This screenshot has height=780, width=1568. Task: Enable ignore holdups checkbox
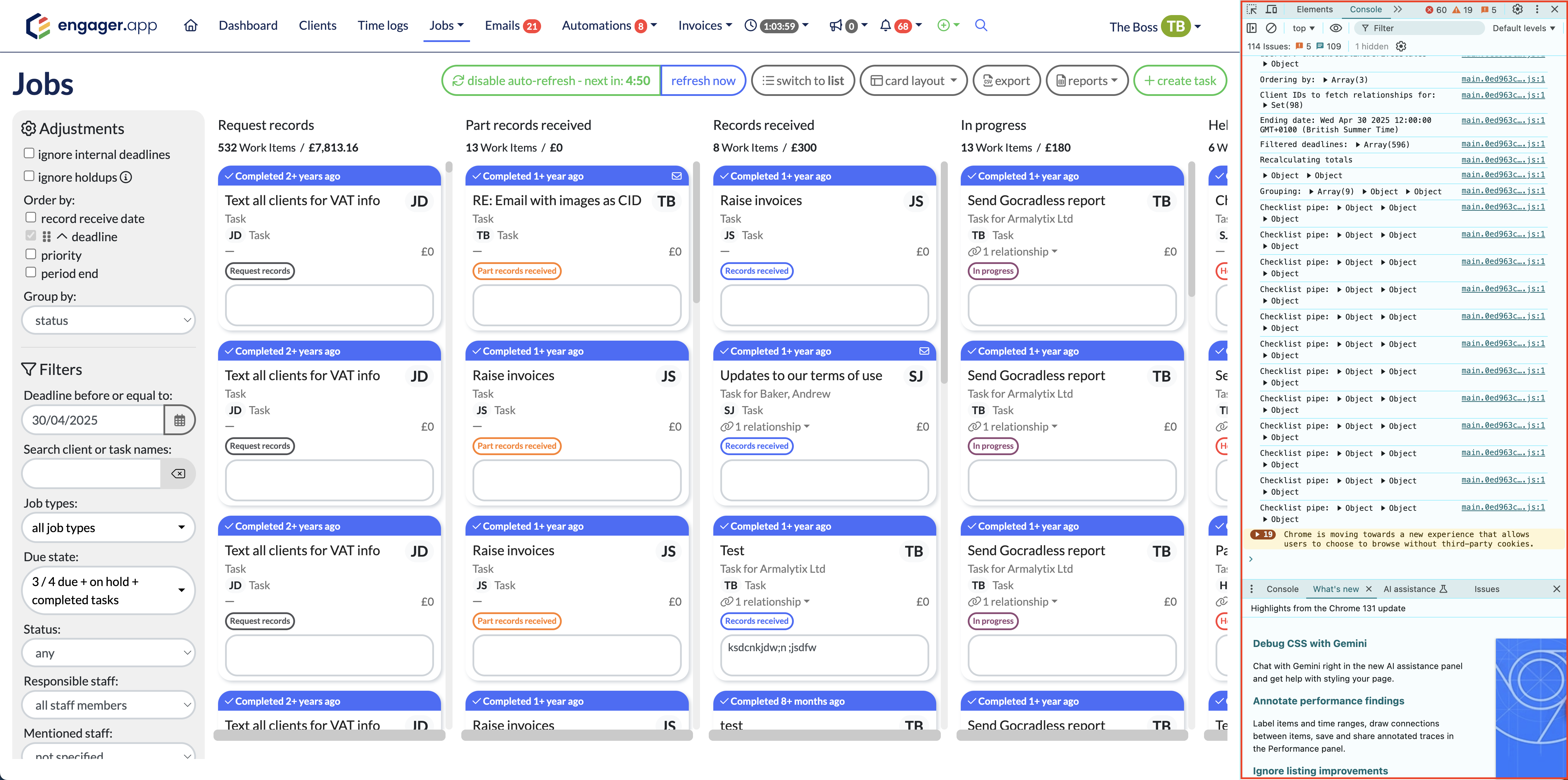[x=29, y=176]
